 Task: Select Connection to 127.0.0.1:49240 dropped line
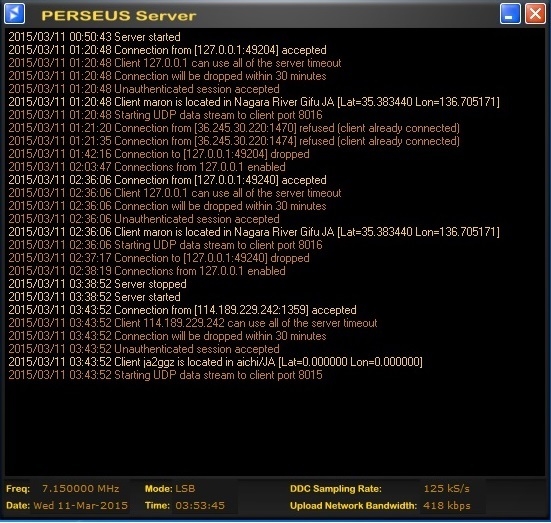coord(159,258)
